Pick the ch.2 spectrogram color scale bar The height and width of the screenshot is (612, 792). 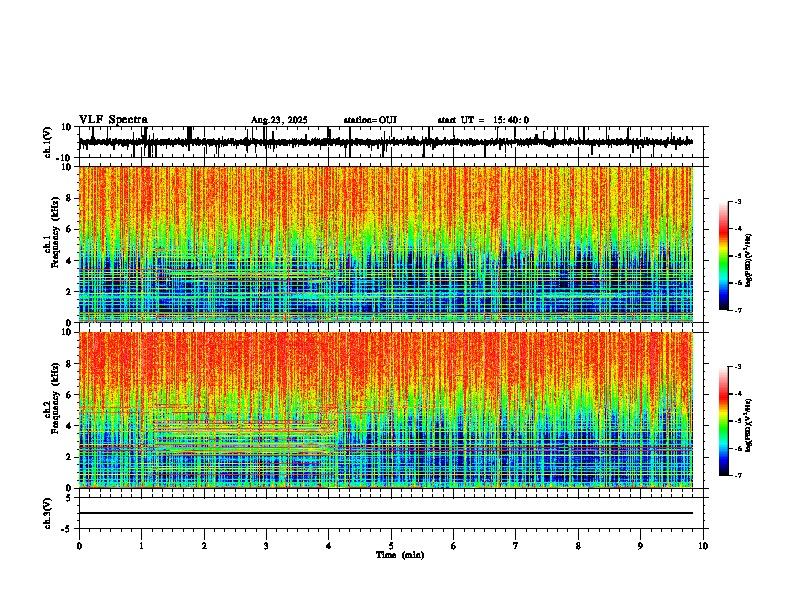coord(724,421)
